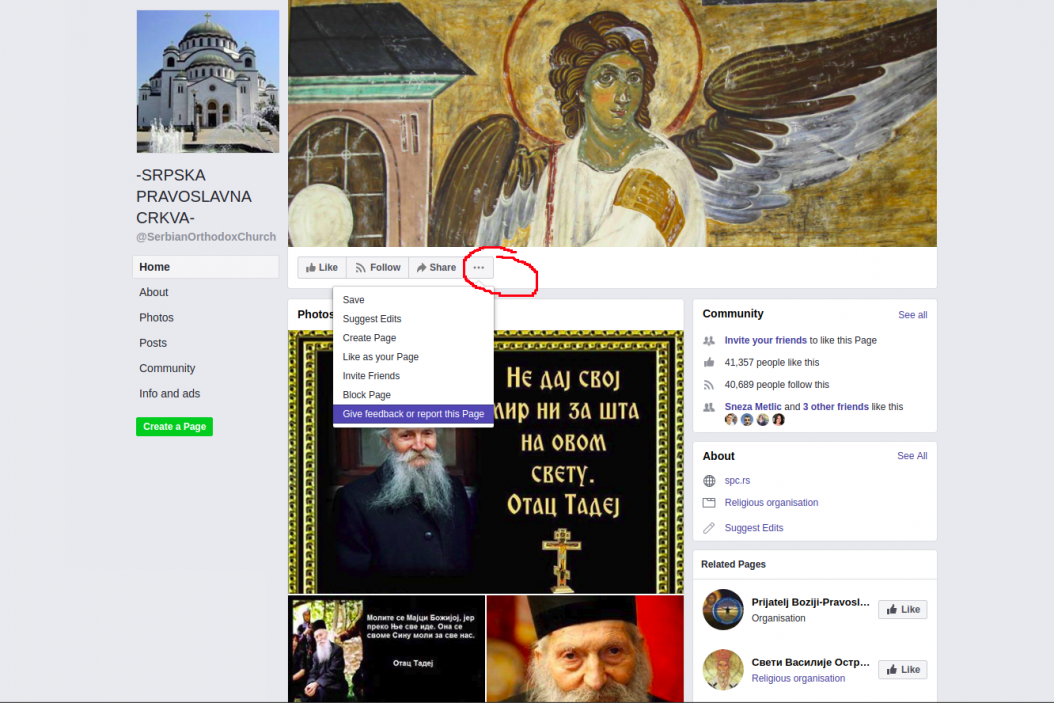Click the green Create a Page button

click(174, 426)
